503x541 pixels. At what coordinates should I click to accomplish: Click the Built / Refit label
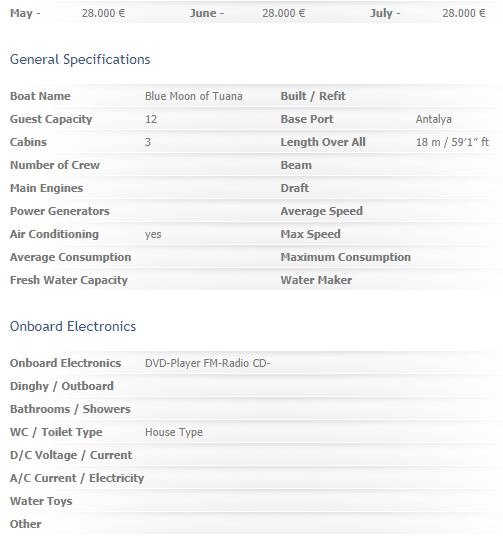point(313,96)
